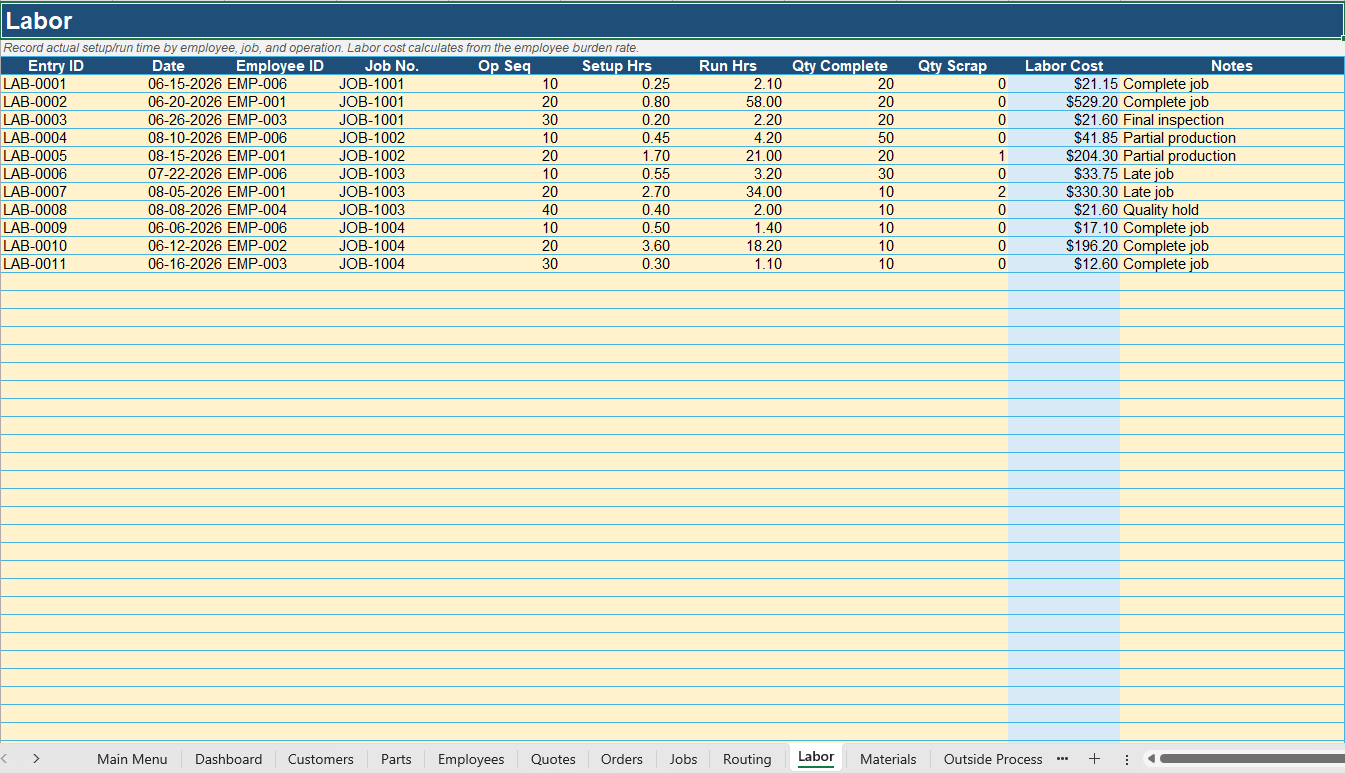This screenshot has width=1345, height=773.
Task: Select the Parts sheet tab
Action: click(396, 759)
